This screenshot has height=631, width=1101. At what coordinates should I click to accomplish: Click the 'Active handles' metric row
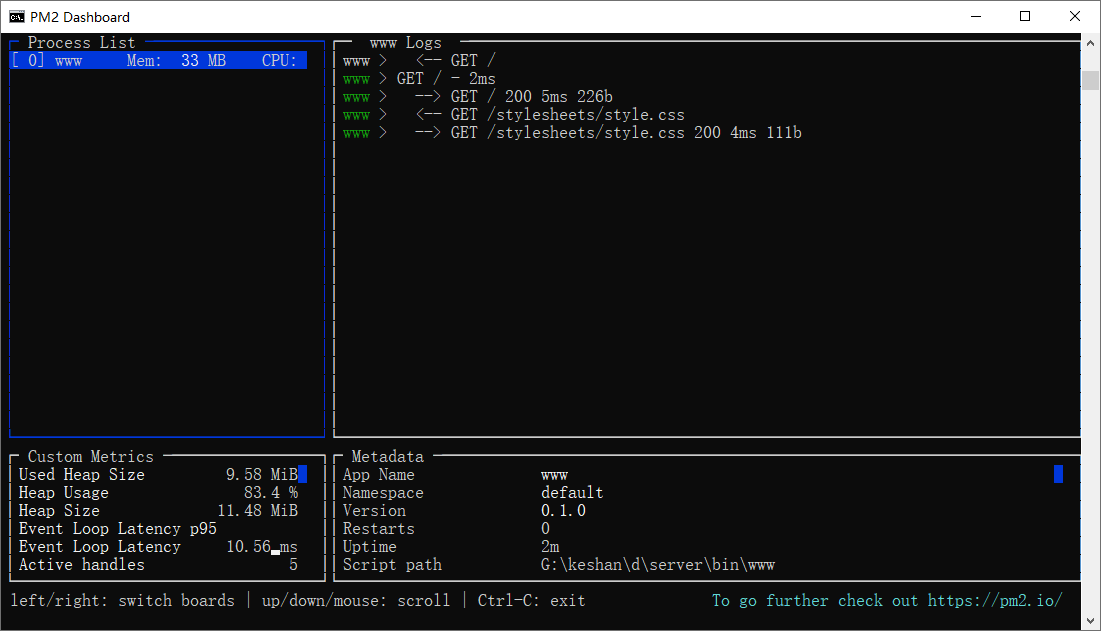(158, 564)
